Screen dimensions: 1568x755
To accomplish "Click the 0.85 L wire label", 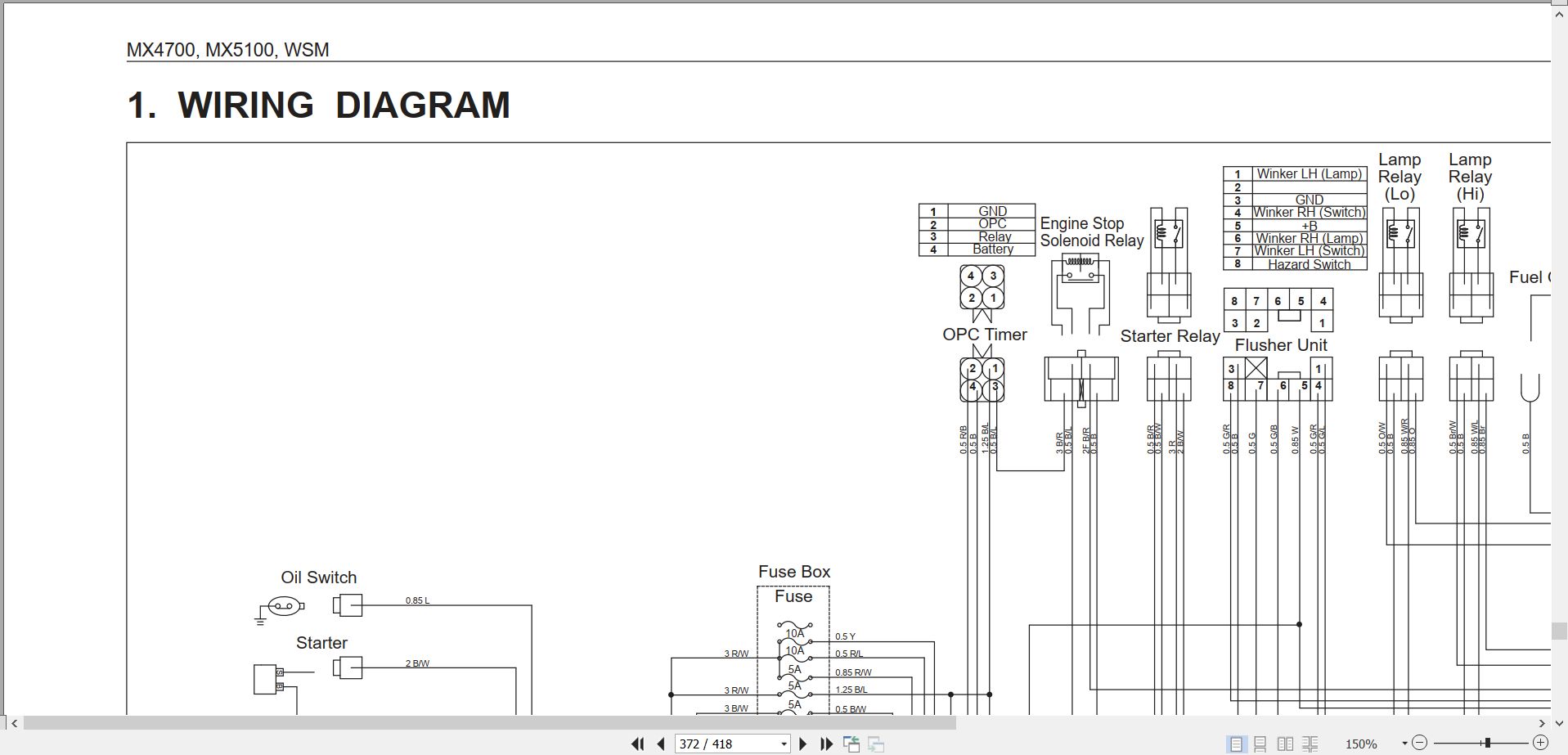I will pyautogui.click(x=417, y=600).
